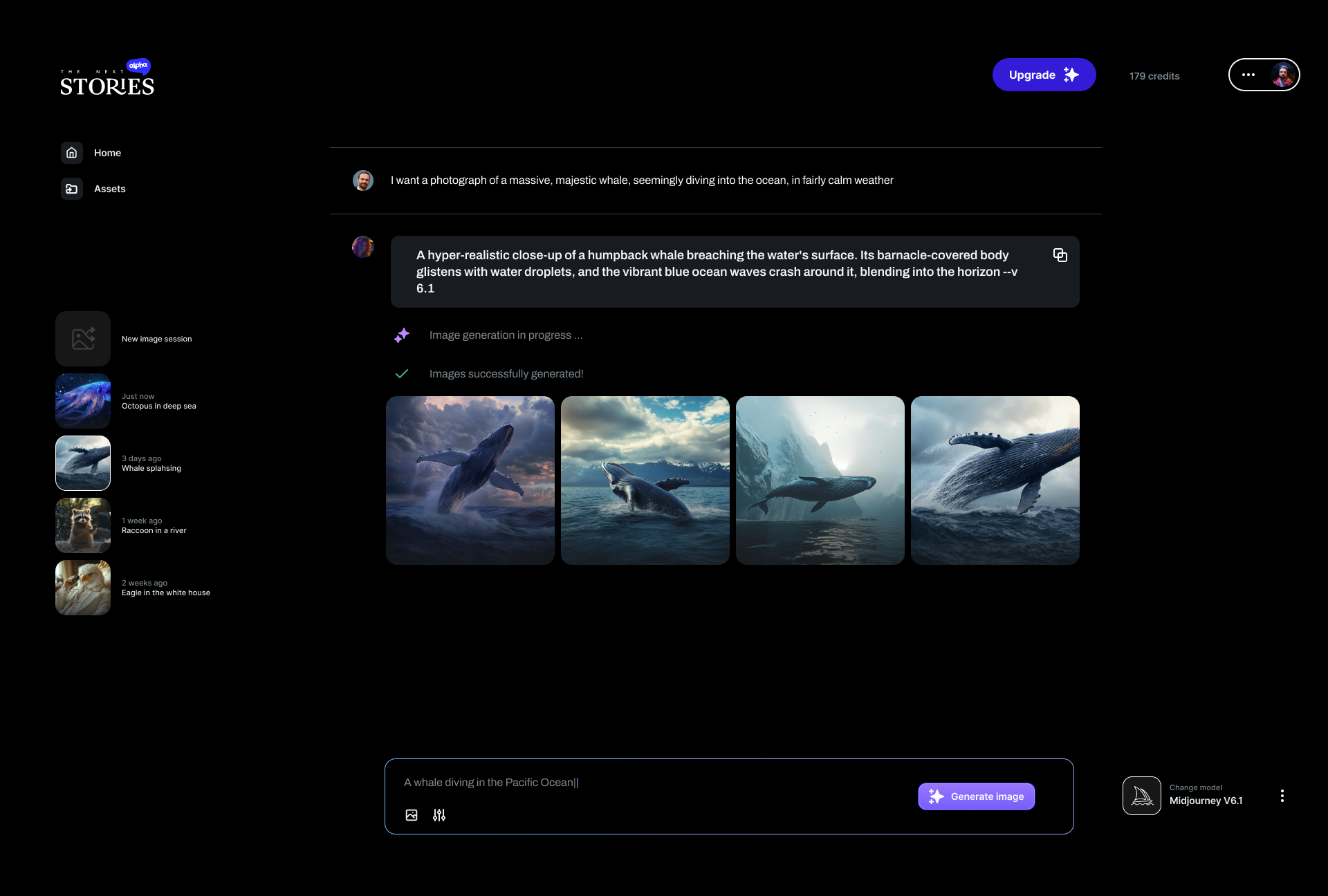Copy the generated prompt text

(1060, 255)
